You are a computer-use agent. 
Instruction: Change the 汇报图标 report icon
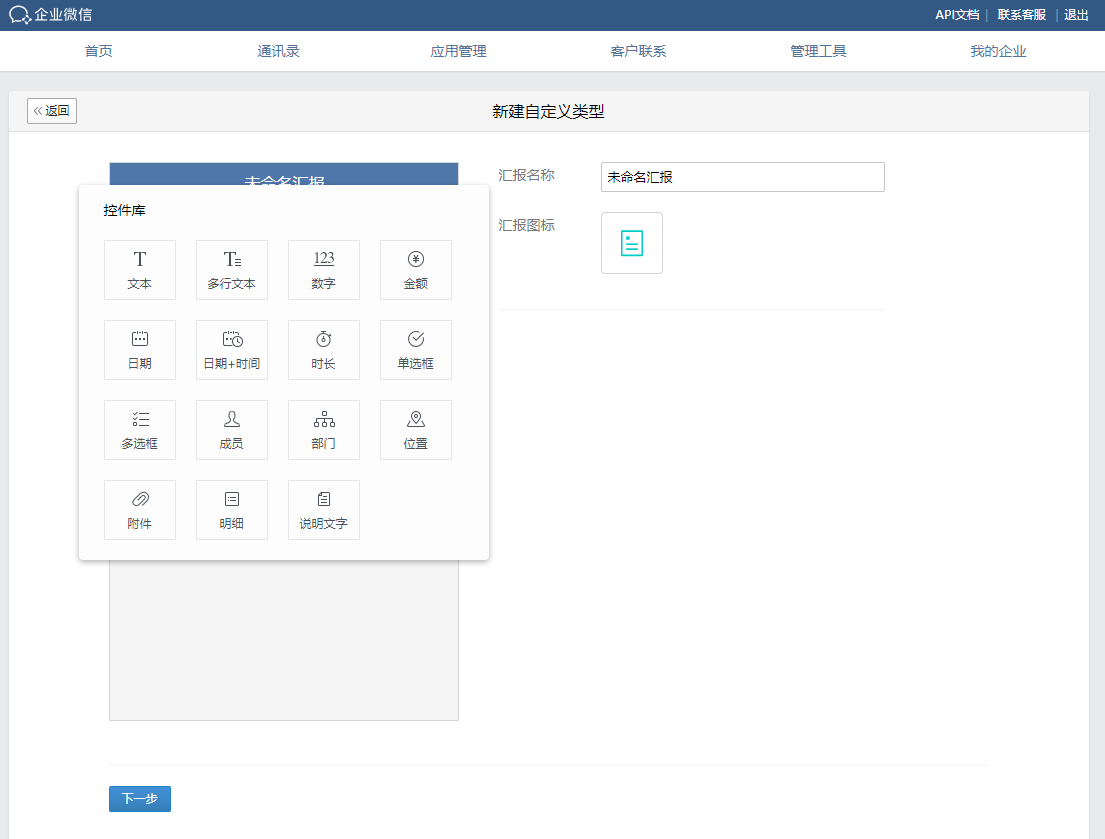pos(631,243)
